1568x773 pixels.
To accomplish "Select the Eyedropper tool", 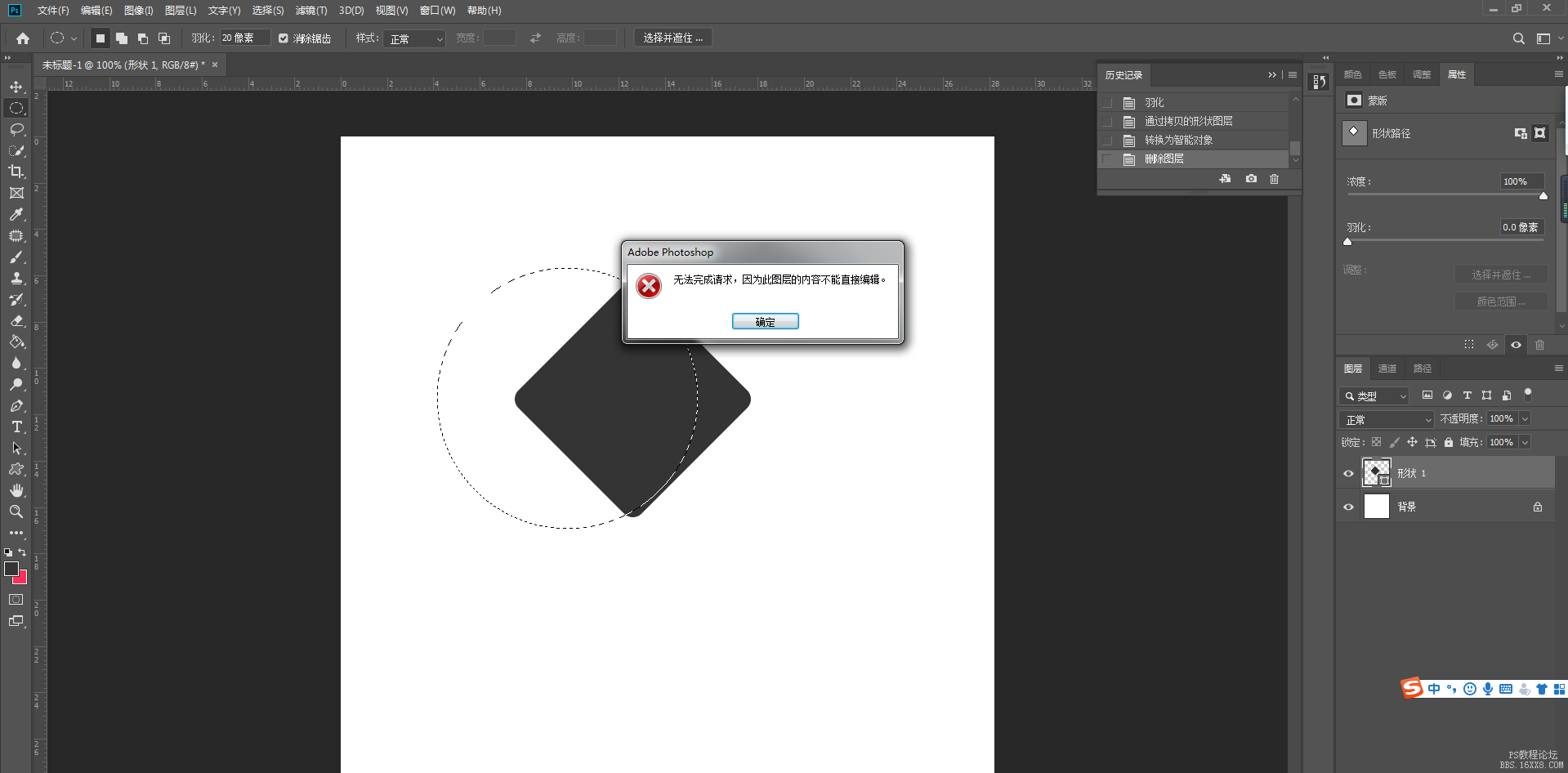I will point(16,214).
